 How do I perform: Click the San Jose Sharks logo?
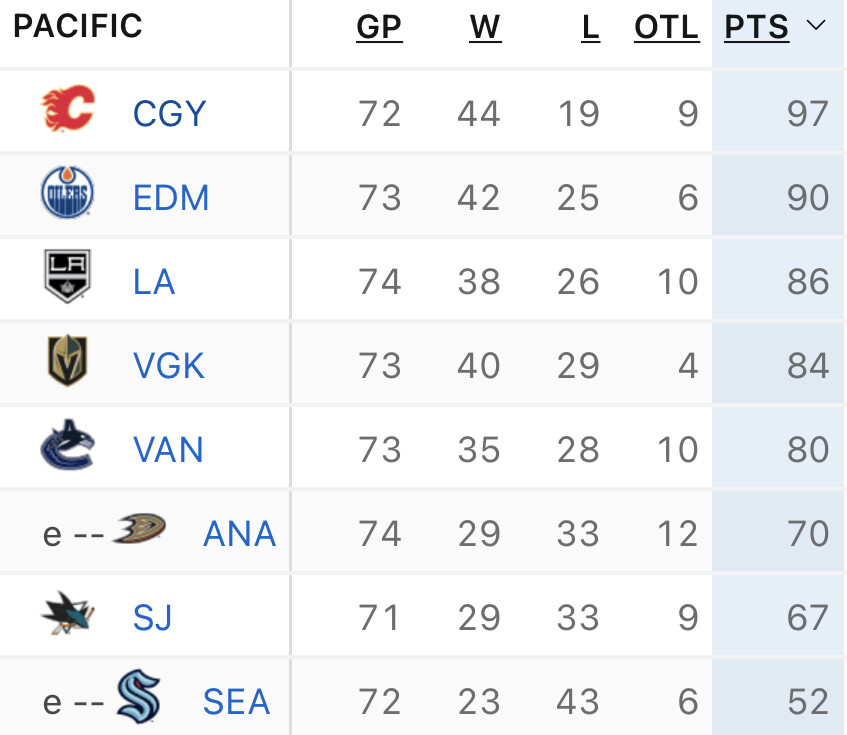pos(67,613)
